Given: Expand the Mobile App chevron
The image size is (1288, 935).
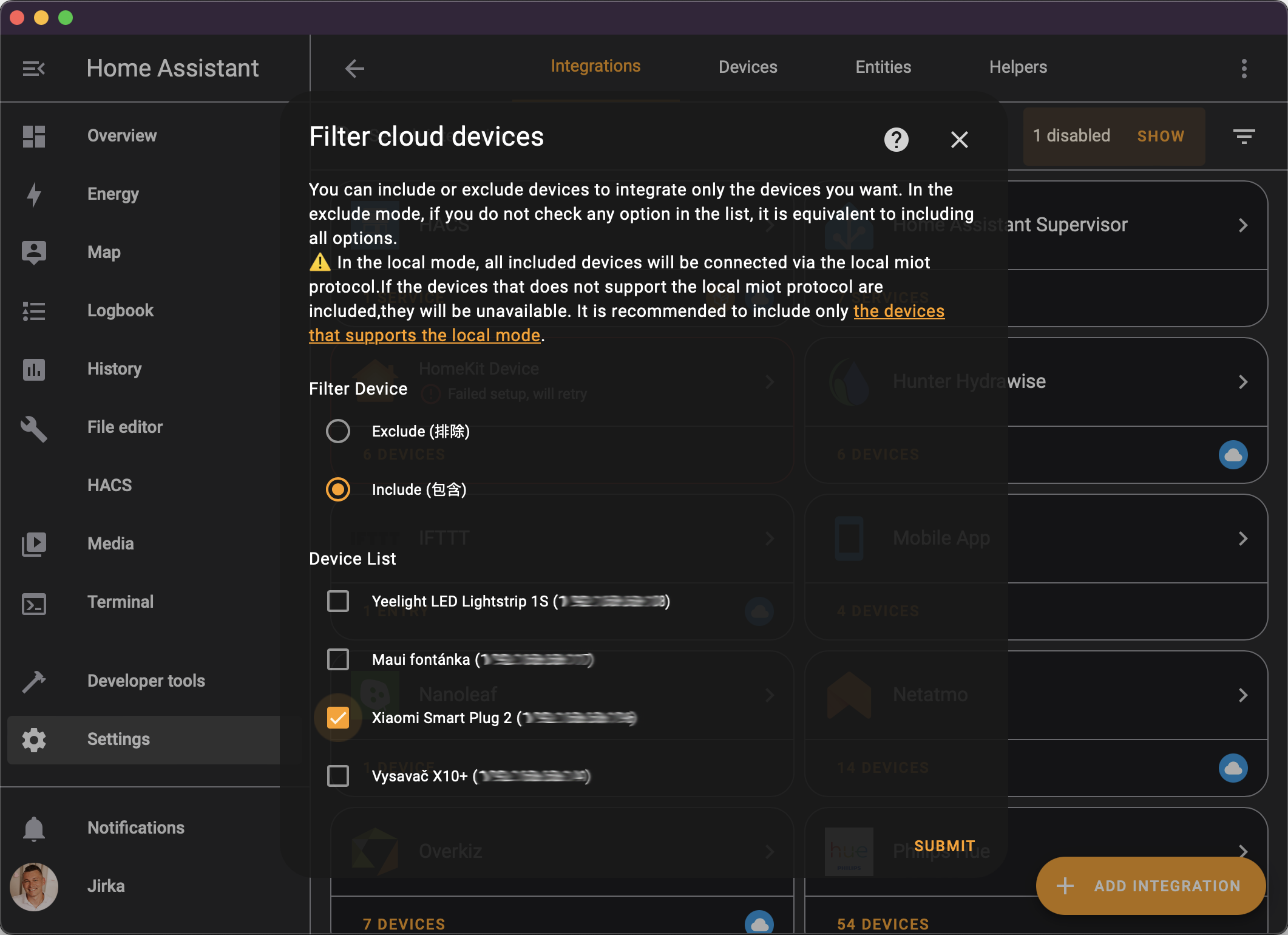Looking at the screenshot, I should point(1243,539).
